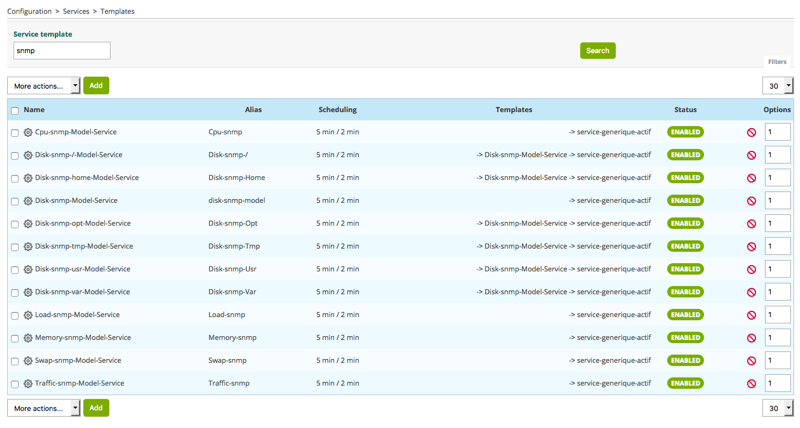Click the gear icon beside Load-snmp-Model-Service
800x428 pixels.
pos(28,315)
